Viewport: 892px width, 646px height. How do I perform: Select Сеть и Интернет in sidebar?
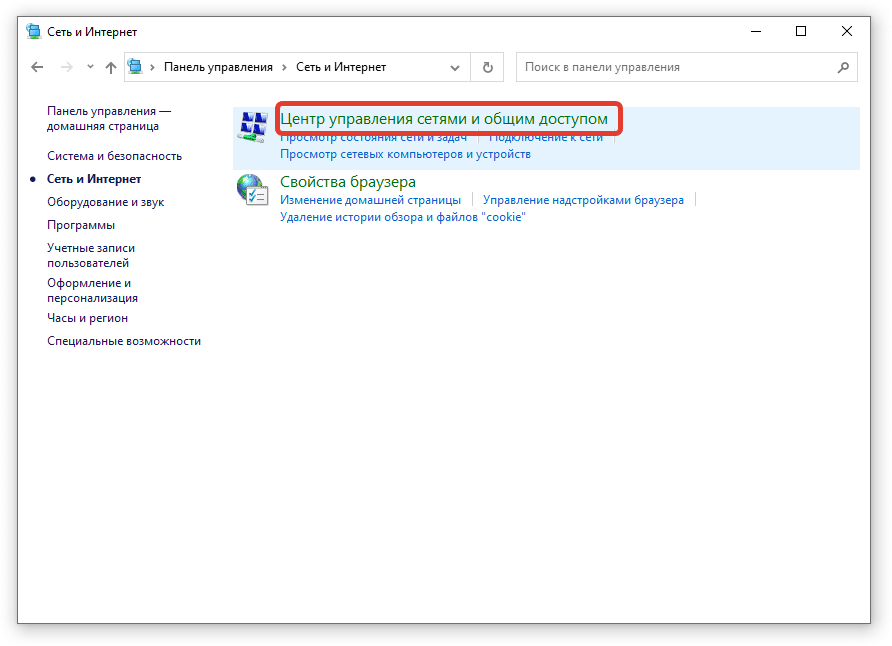pos(94,179)
